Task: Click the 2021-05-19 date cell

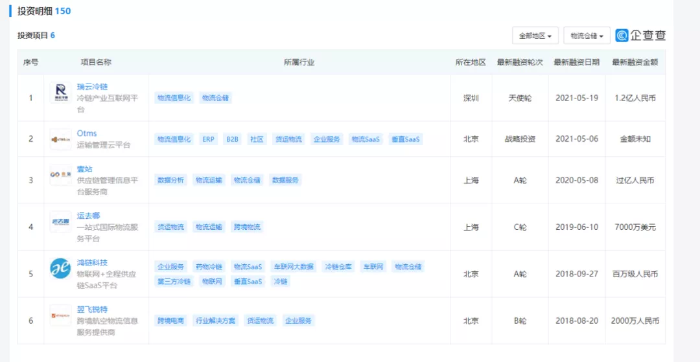Action: click(577, 98)
